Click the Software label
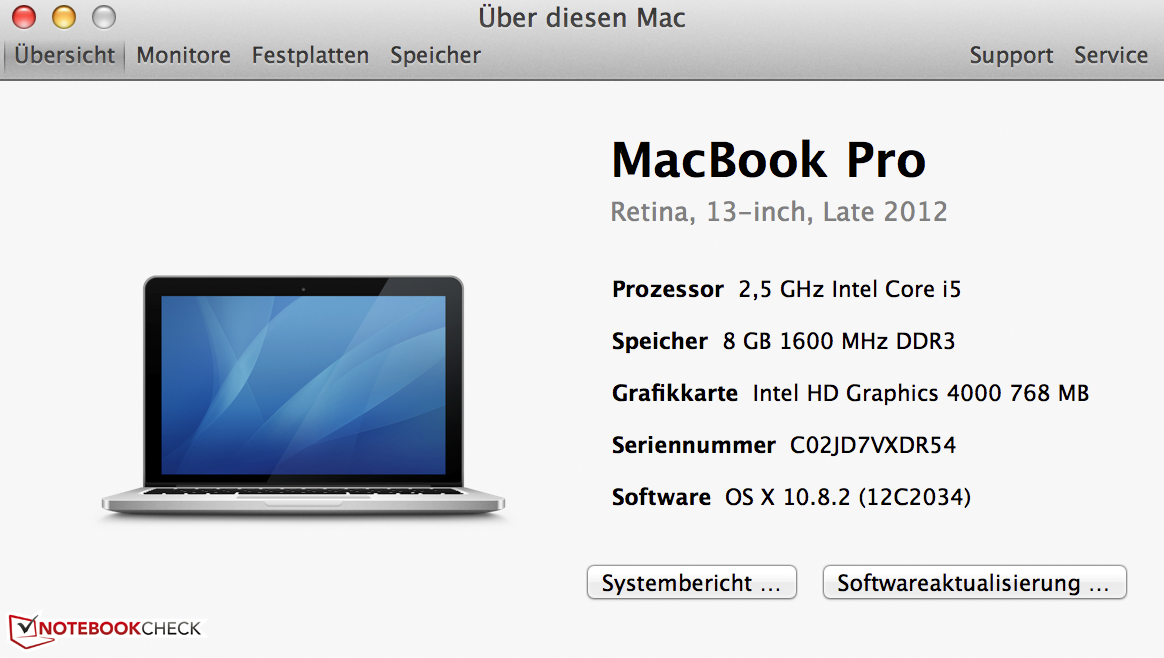Viewport: 1164px width, 658px height. (x=661, y=497)
